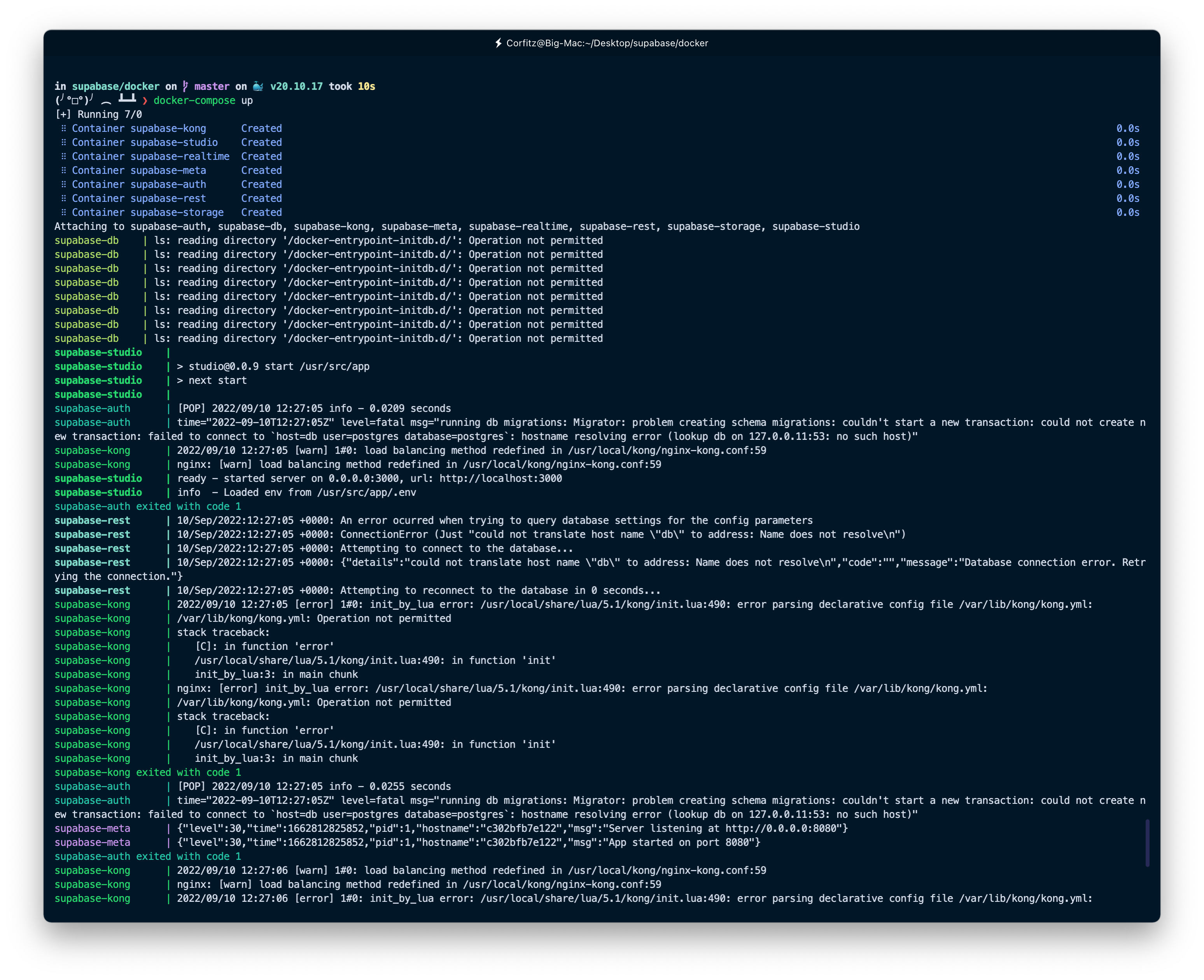
Task: Select the docker-compose up command text
Action: pos(203,100)
